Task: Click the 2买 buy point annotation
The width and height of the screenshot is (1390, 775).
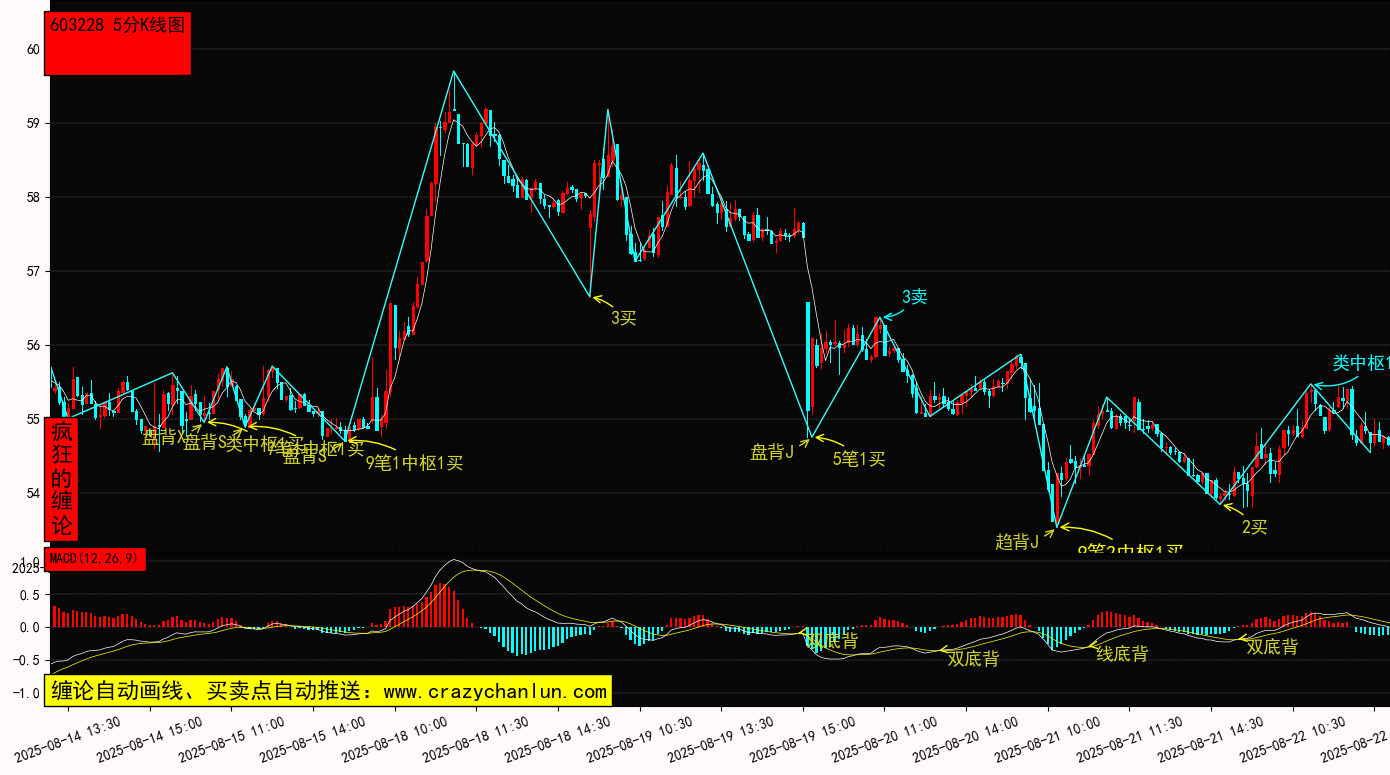Action: click(x=1255, y=527)
